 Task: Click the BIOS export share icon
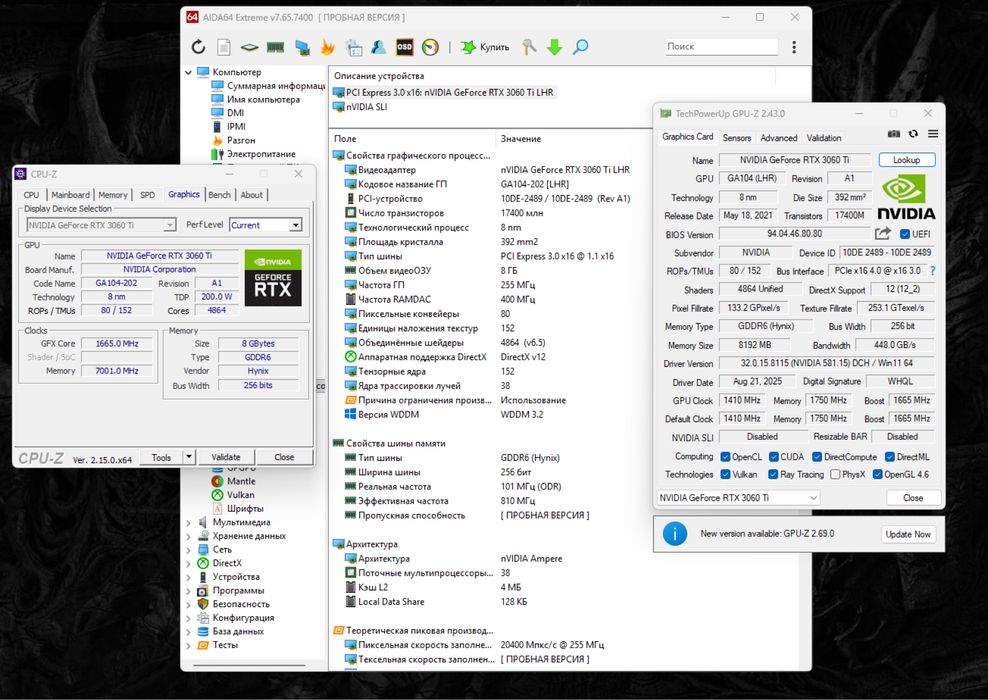tap(883, 234)
